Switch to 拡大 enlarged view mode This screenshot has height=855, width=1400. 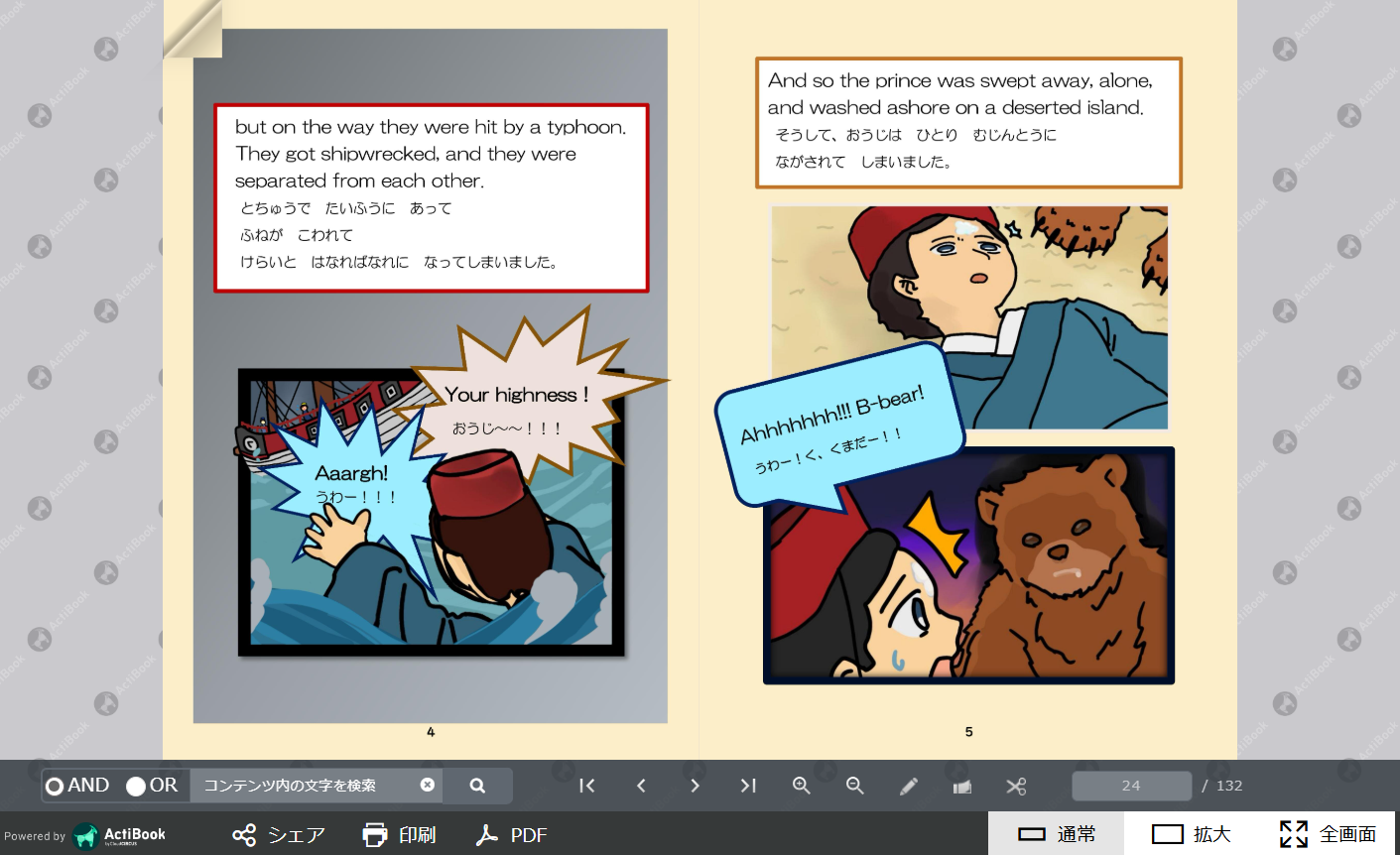1191,834
